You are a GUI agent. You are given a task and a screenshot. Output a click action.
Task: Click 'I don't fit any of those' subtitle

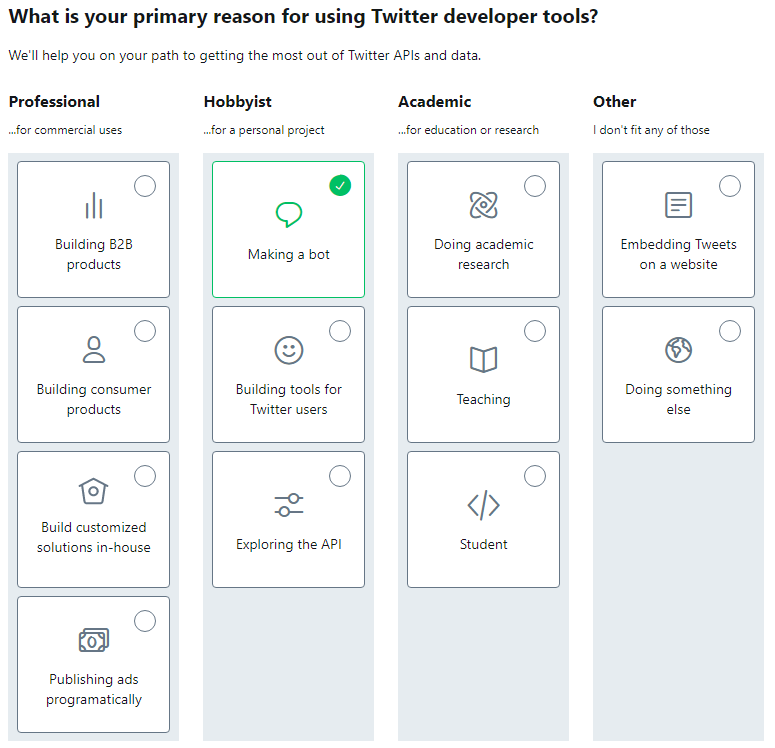(x=651, y=130)
